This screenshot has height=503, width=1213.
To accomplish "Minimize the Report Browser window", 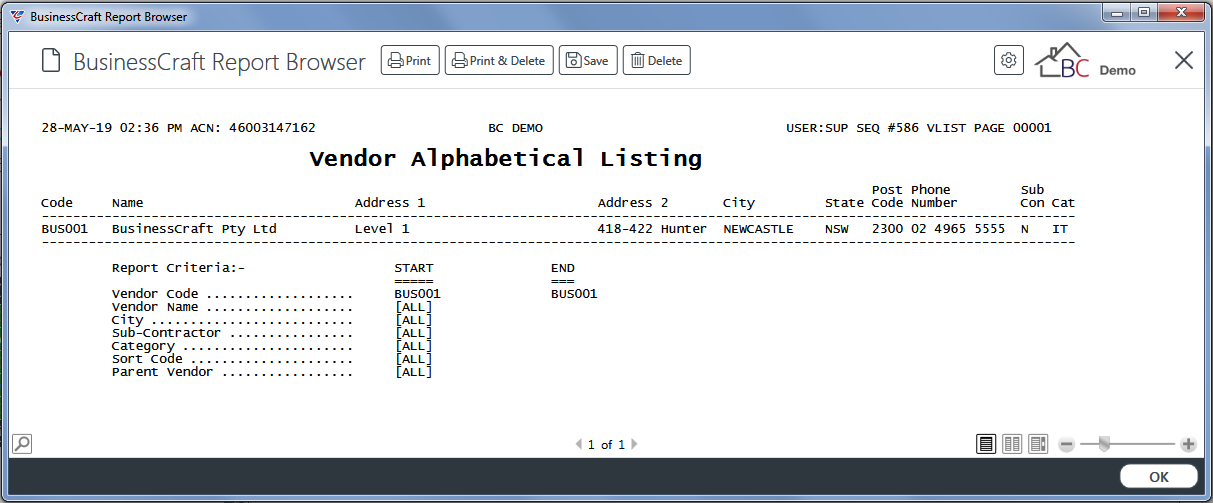I will point(1117,12).
